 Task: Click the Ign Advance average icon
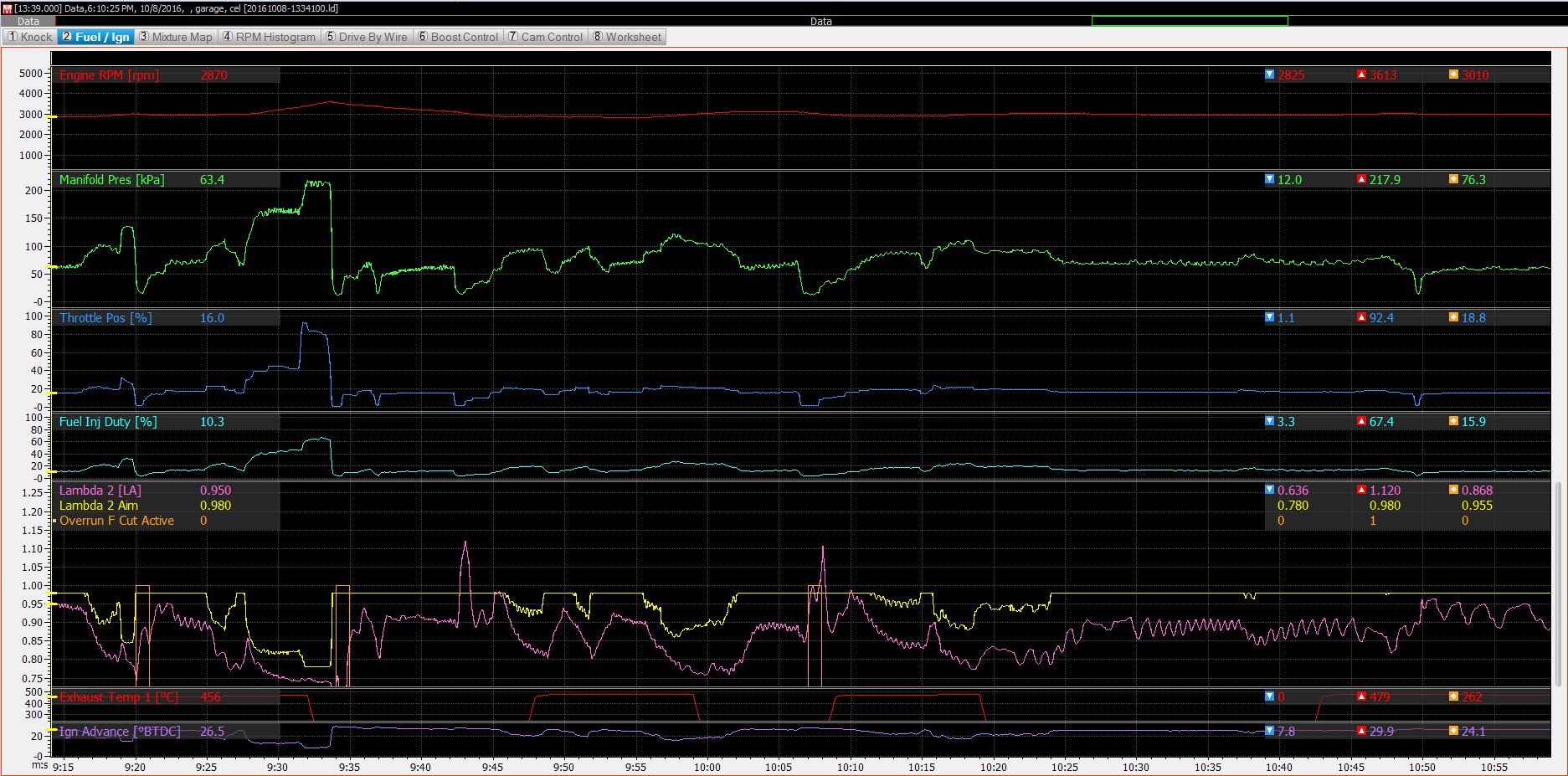[x=1453, y=731]
